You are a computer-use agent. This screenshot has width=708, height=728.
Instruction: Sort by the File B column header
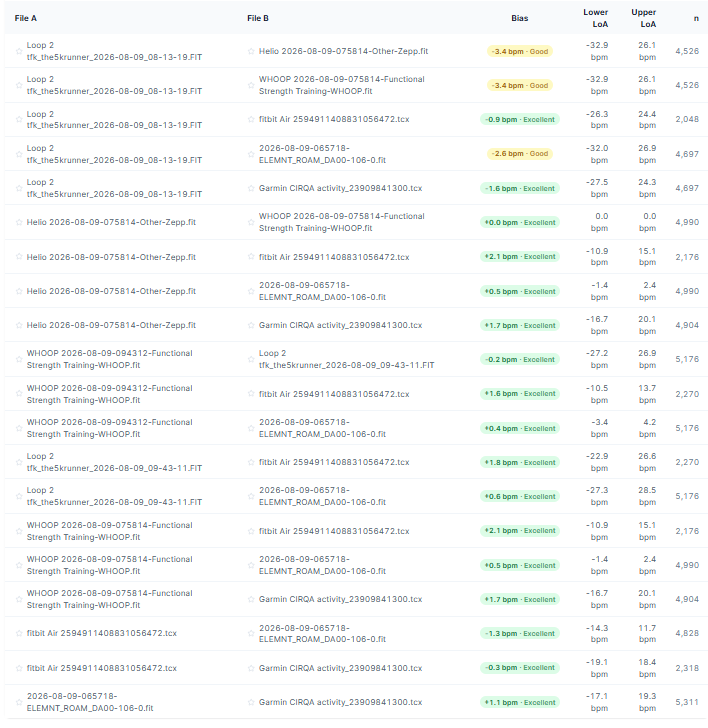pos(258,18)
